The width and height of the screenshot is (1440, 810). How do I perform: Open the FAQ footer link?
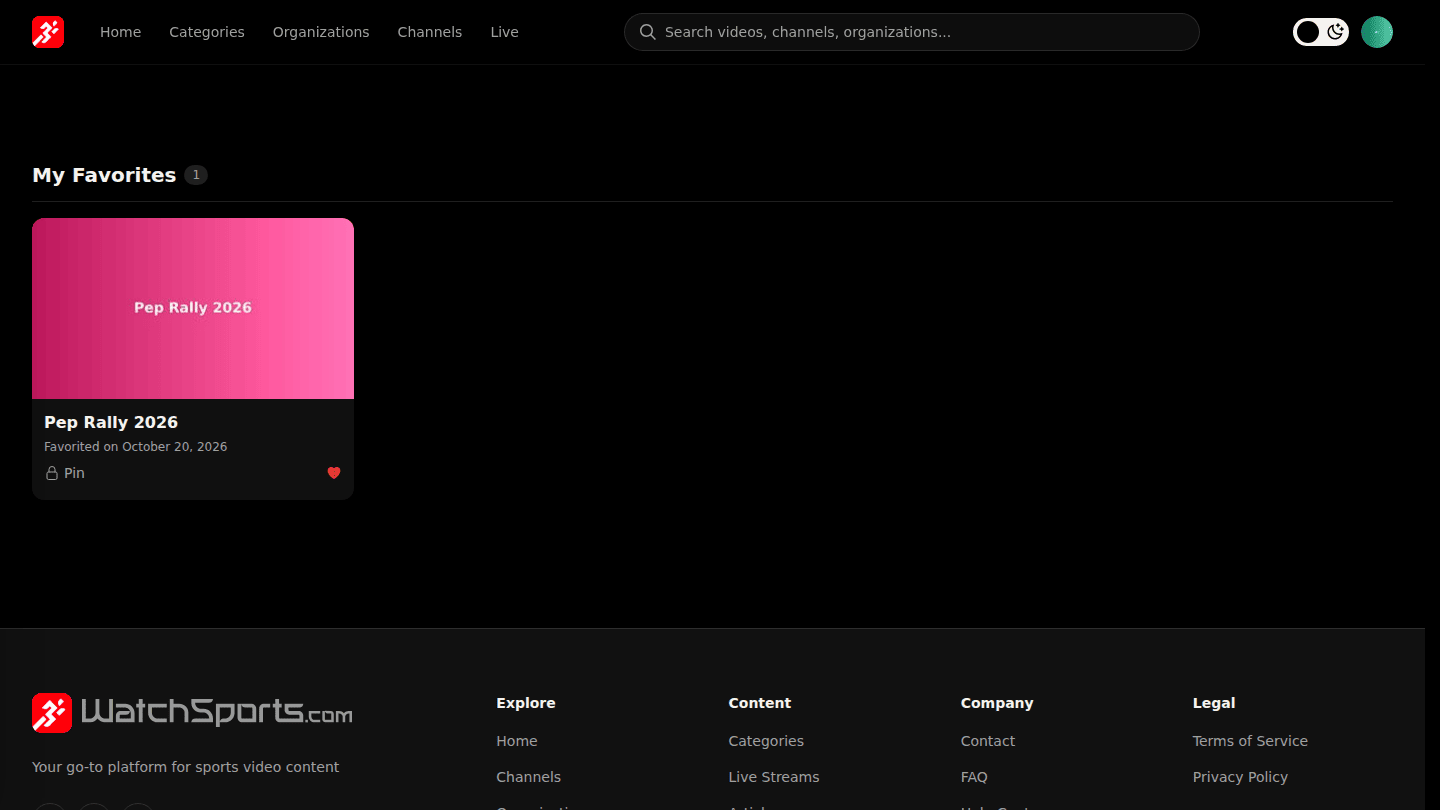[974, 777]
